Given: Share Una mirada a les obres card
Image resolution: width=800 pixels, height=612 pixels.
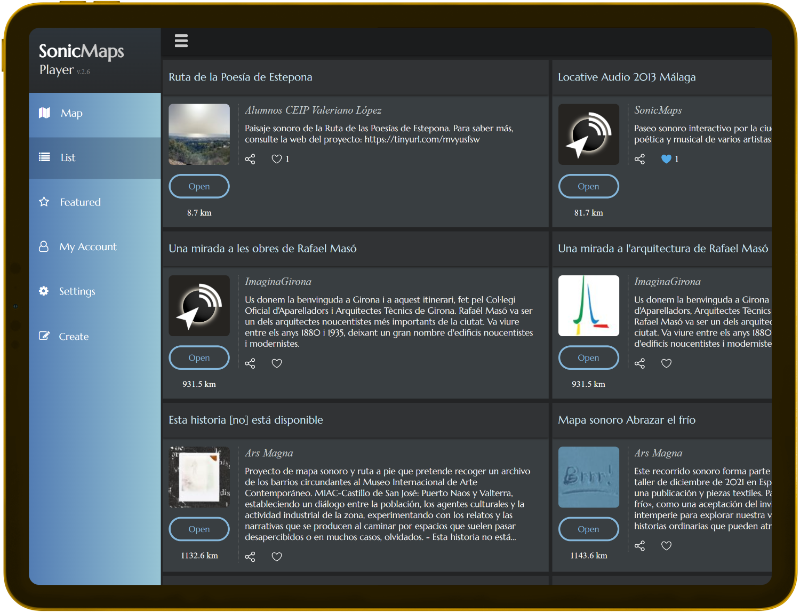Looking at the screenshot, I should click(250, 364).
